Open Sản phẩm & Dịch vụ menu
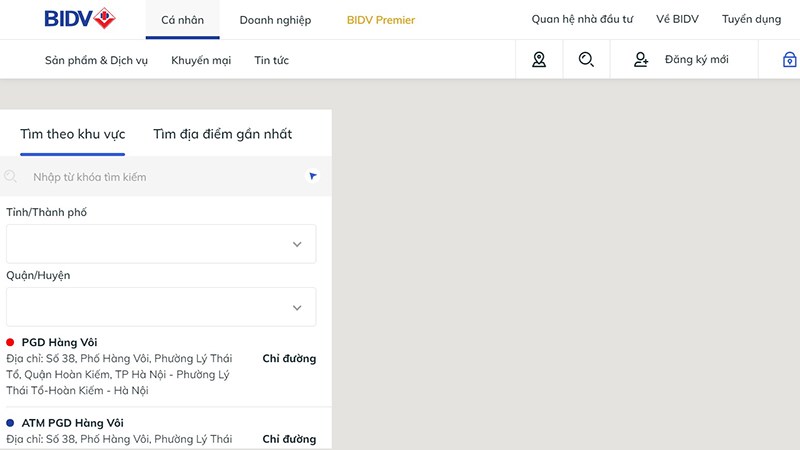 point(96,60)
